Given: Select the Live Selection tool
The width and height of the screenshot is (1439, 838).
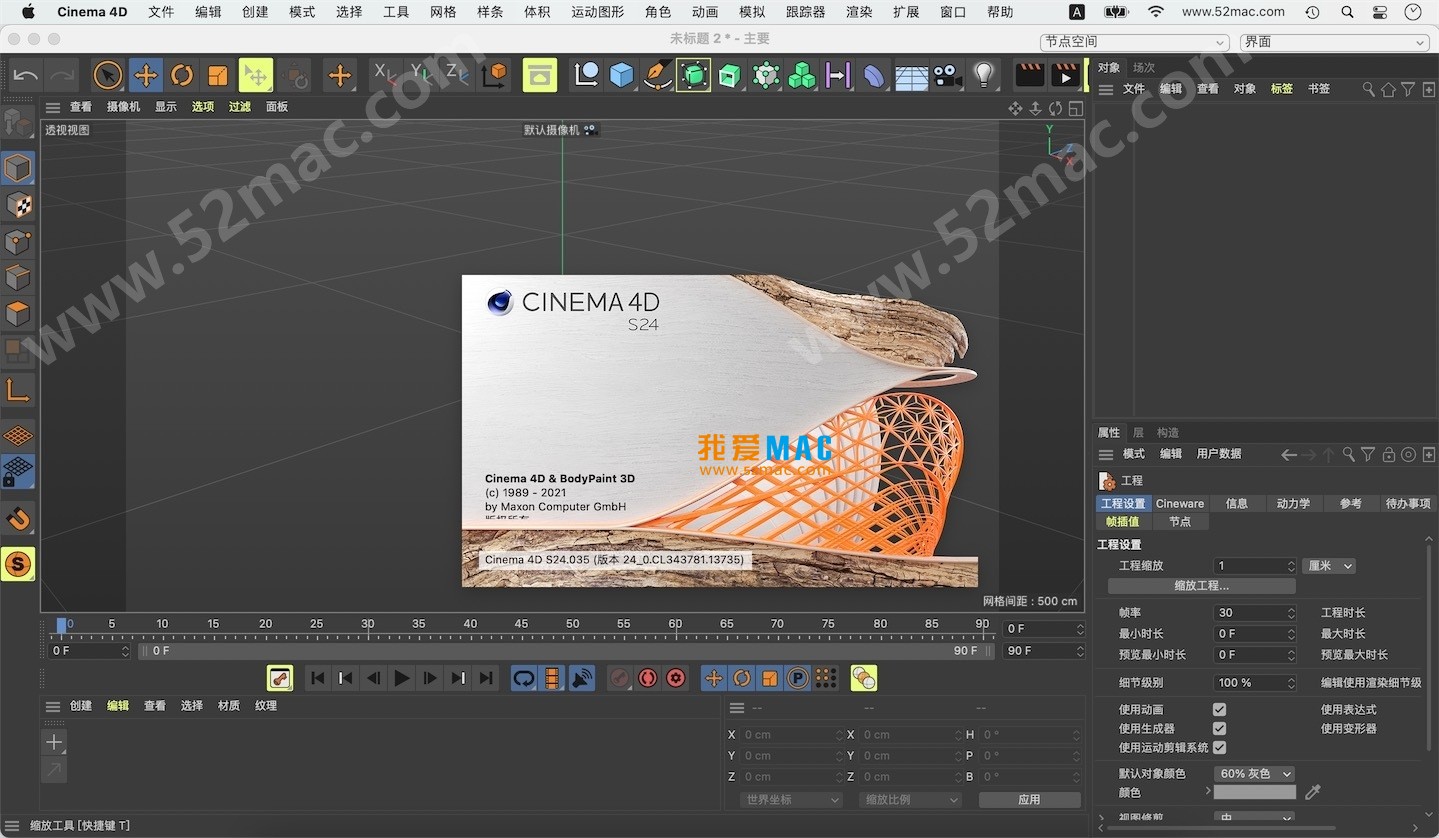Looking at the screenshot, I should point(108,75).
